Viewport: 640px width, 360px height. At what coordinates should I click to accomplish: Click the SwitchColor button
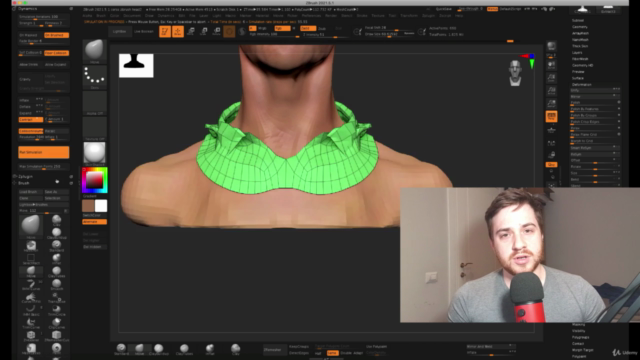[x=94, y=215]
